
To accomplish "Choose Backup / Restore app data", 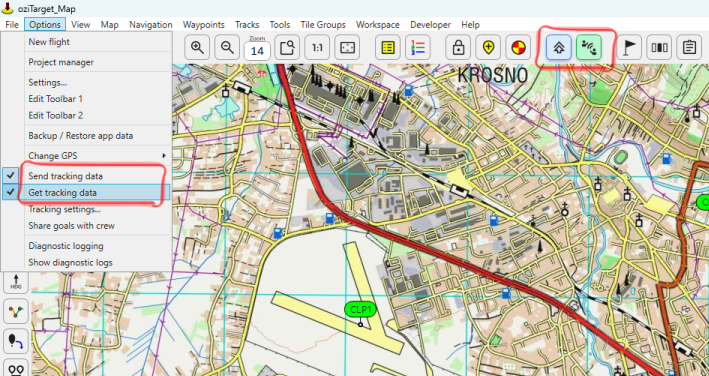I will point(86,136).
